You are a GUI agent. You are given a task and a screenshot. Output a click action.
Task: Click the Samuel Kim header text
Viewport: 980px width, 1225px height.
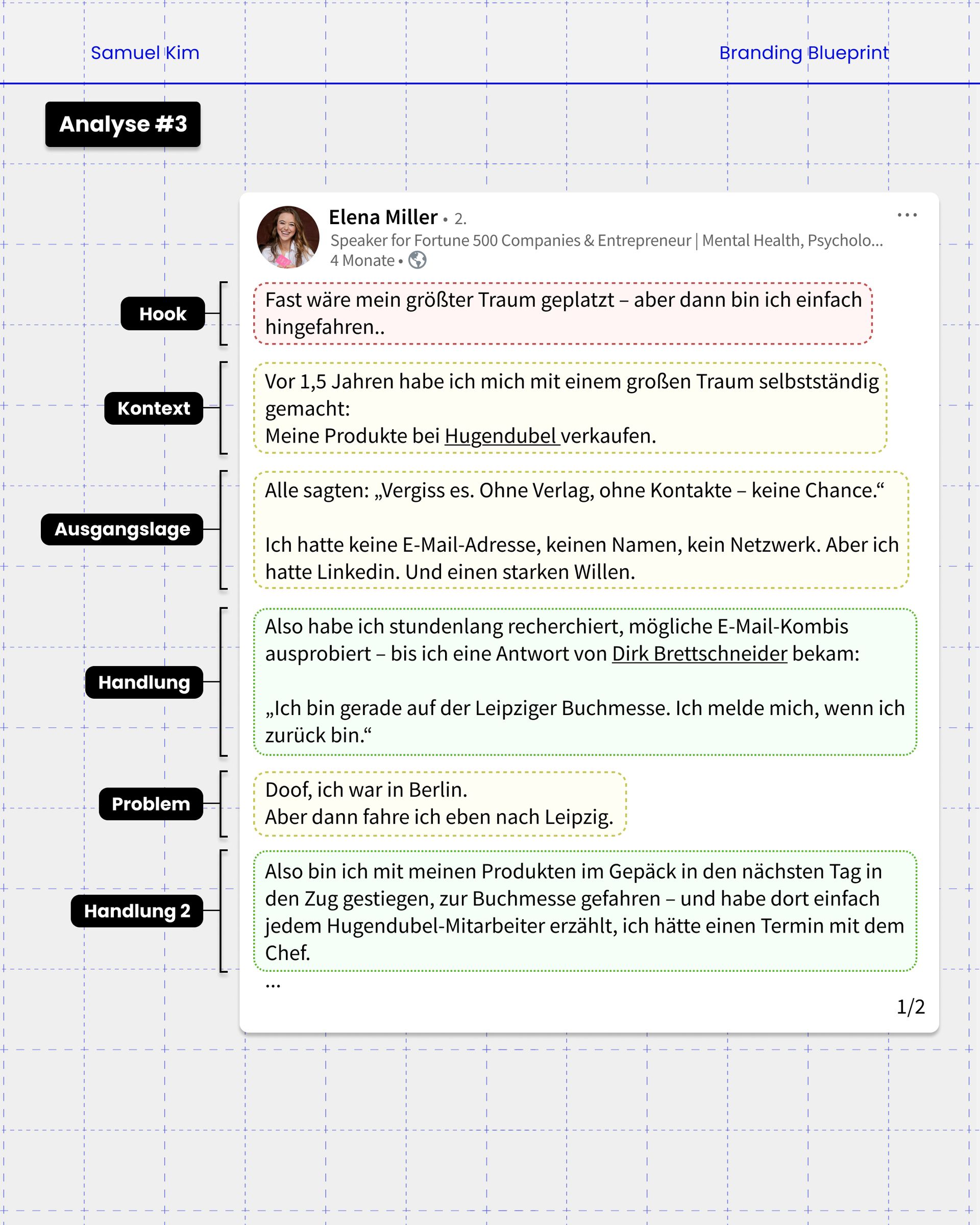[x=145, y=53]
